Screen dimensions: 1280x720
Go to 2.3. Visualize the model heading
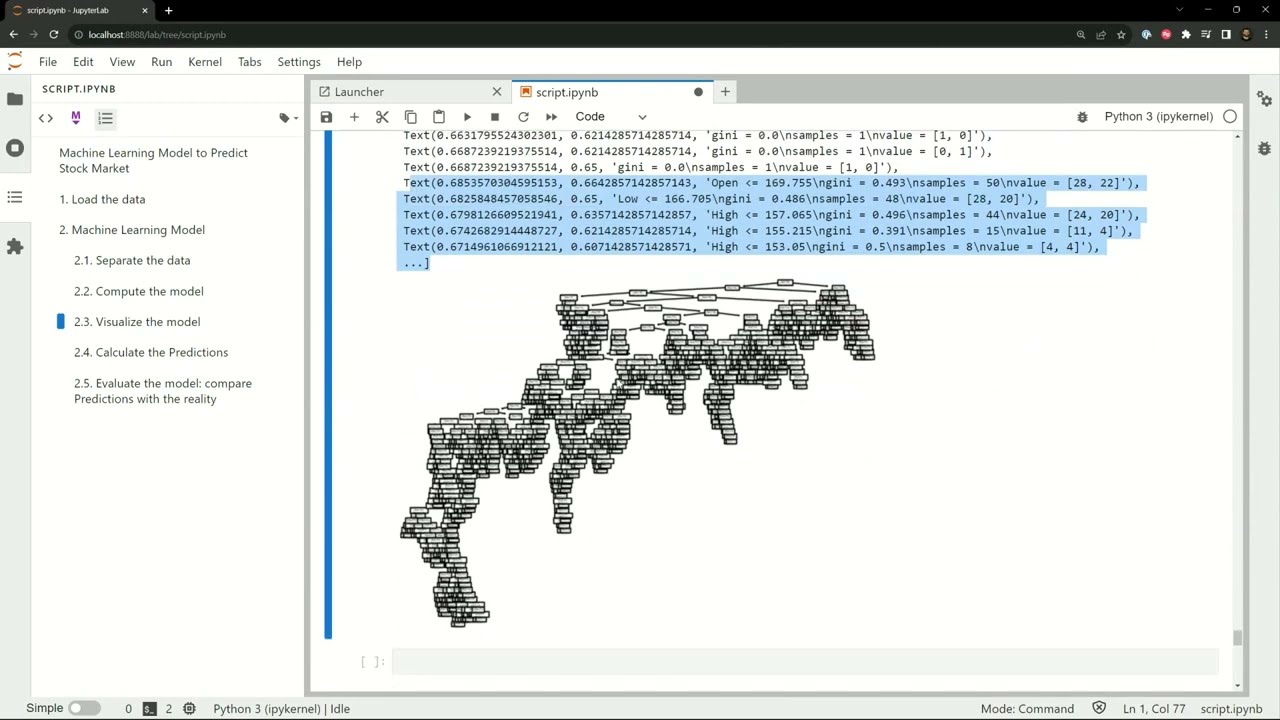pyautogui.click(x=137, y=322)
